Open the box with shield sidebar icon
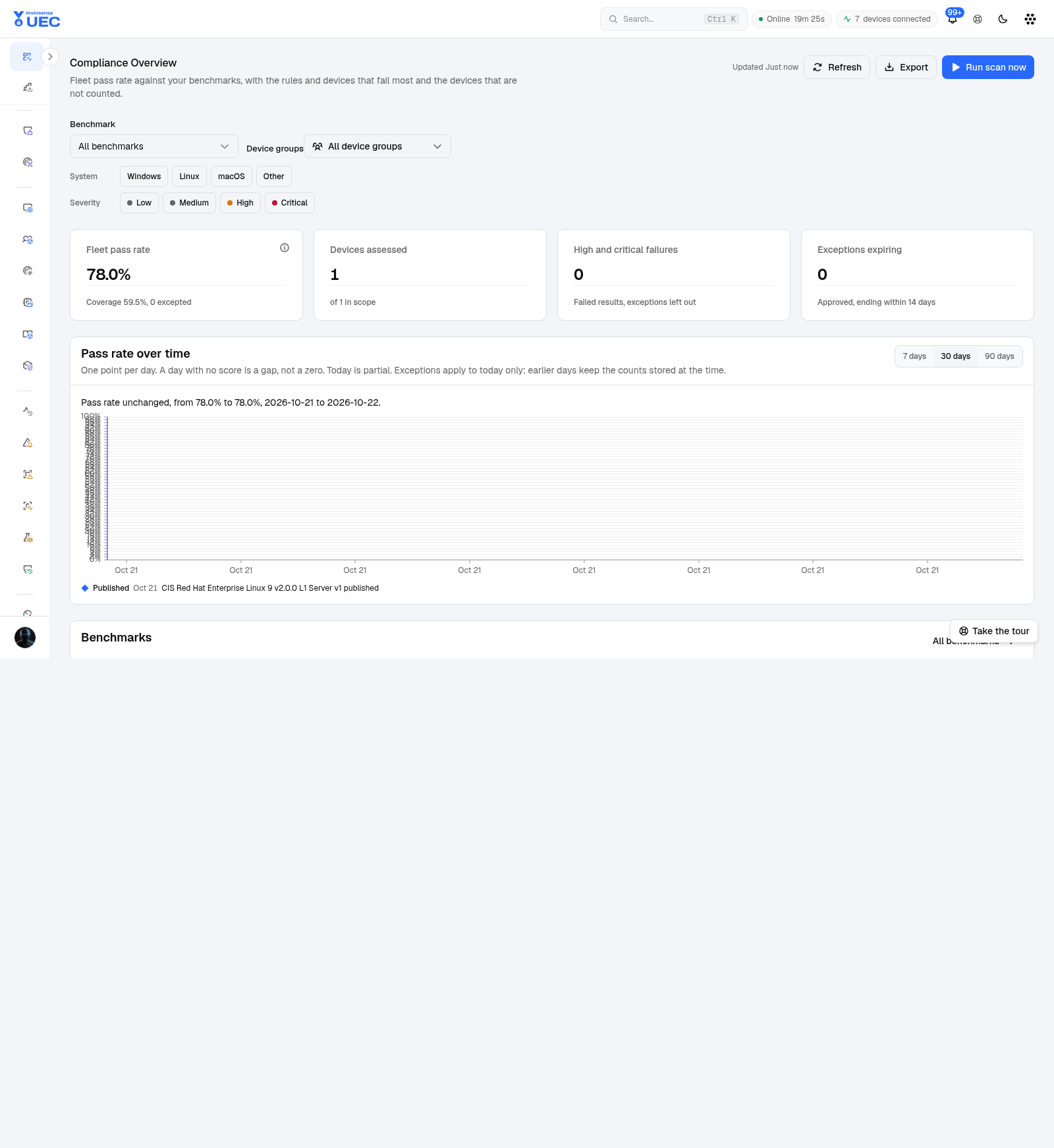Screen dimensions: 1054x1148 [28, 366]
